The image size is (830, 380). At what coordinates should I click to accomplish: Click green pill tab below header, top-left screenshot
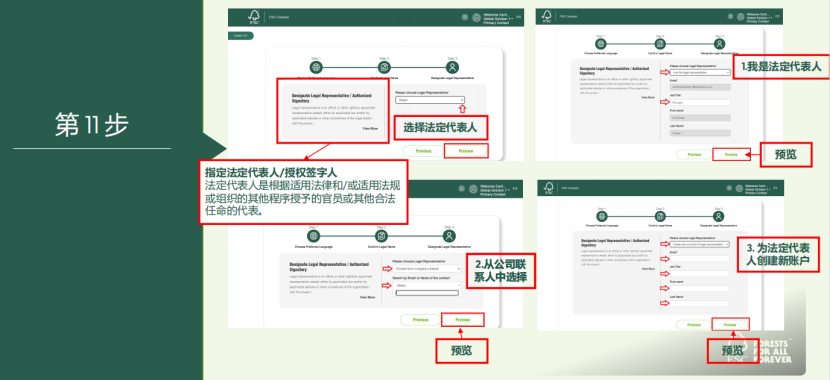[x=241, y=36]
